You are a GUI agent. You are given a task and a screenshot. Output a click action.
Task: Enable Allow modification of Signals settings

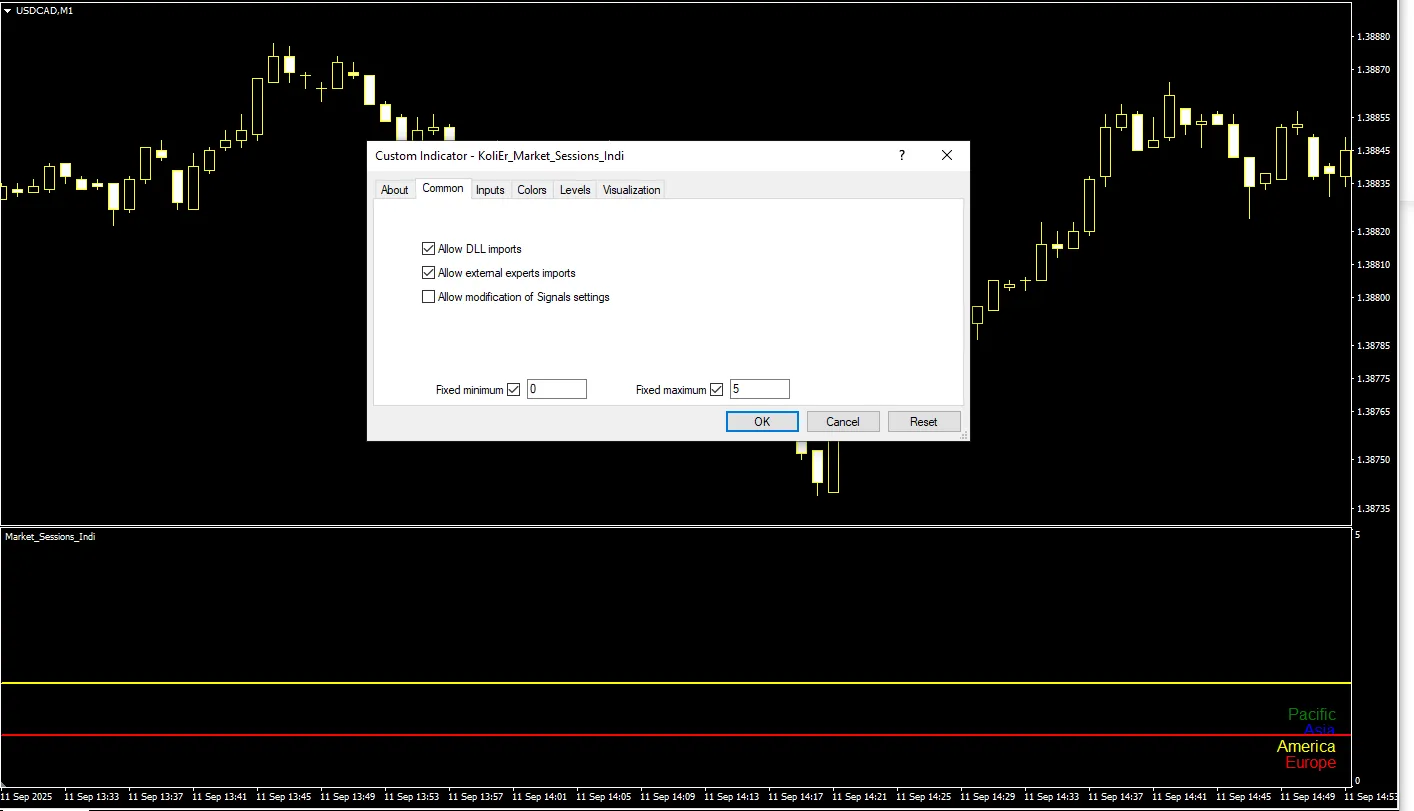click(429, 297)
